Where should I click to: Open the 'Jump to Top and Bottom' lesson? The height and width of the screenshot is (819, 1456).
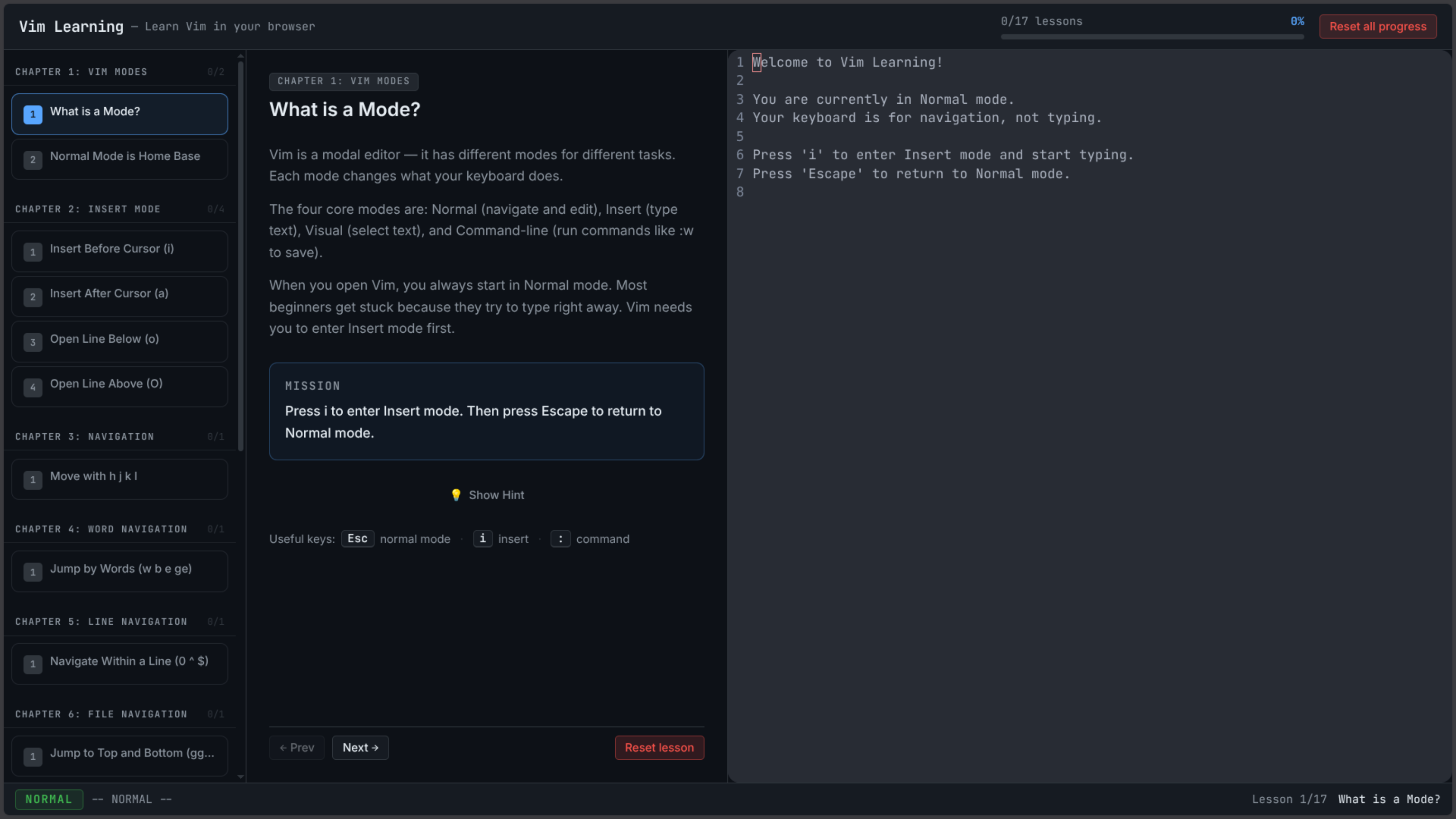click(x=119, y=755)
